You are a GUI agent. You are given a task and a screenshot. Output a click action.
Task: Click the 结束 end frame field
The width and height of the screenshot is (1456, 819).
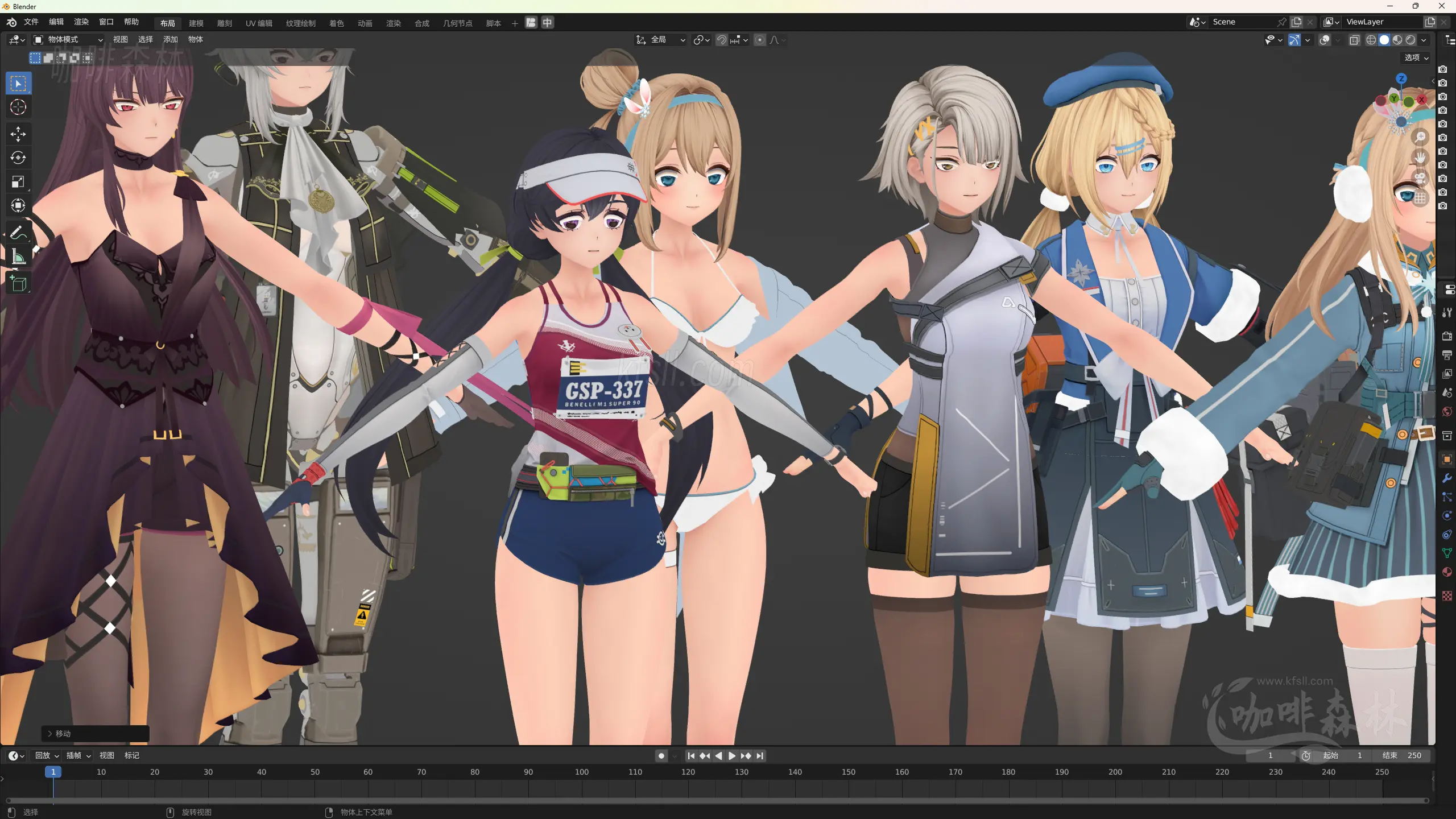pos(1402,755)
